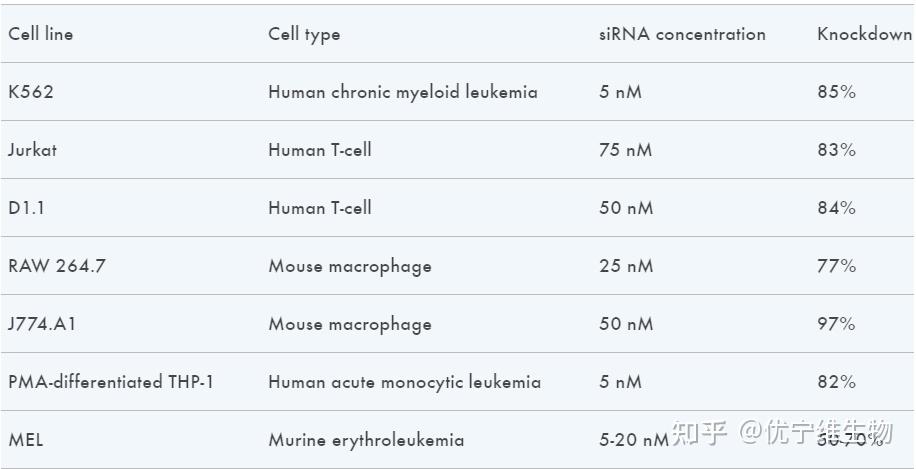Select the Jurkat cell line cell
The image size is (916, 469).
click(x=33, y=150)
